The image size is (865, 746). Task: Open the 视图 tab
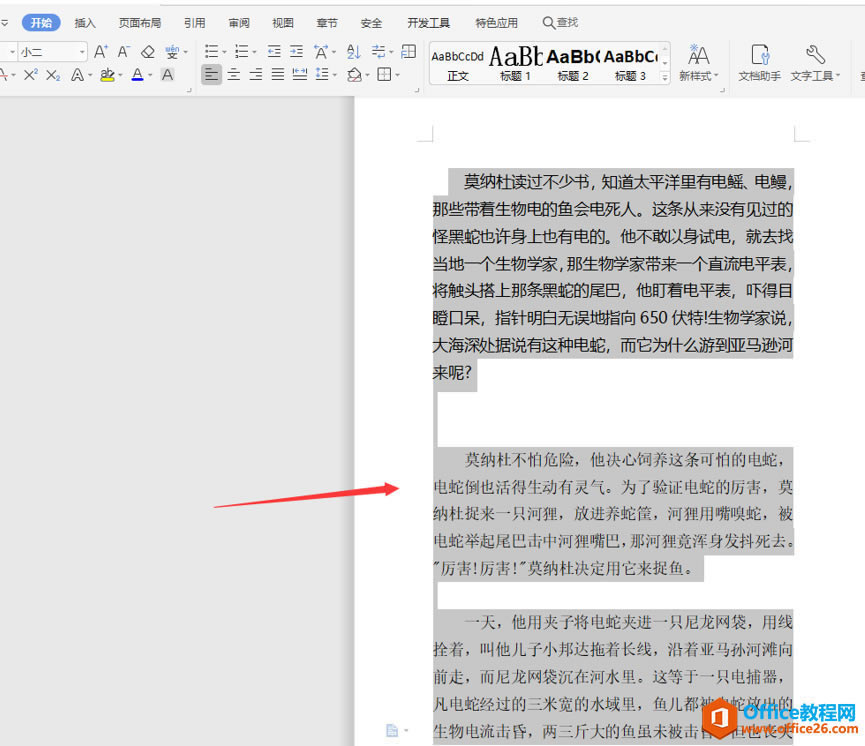(283, 23)
